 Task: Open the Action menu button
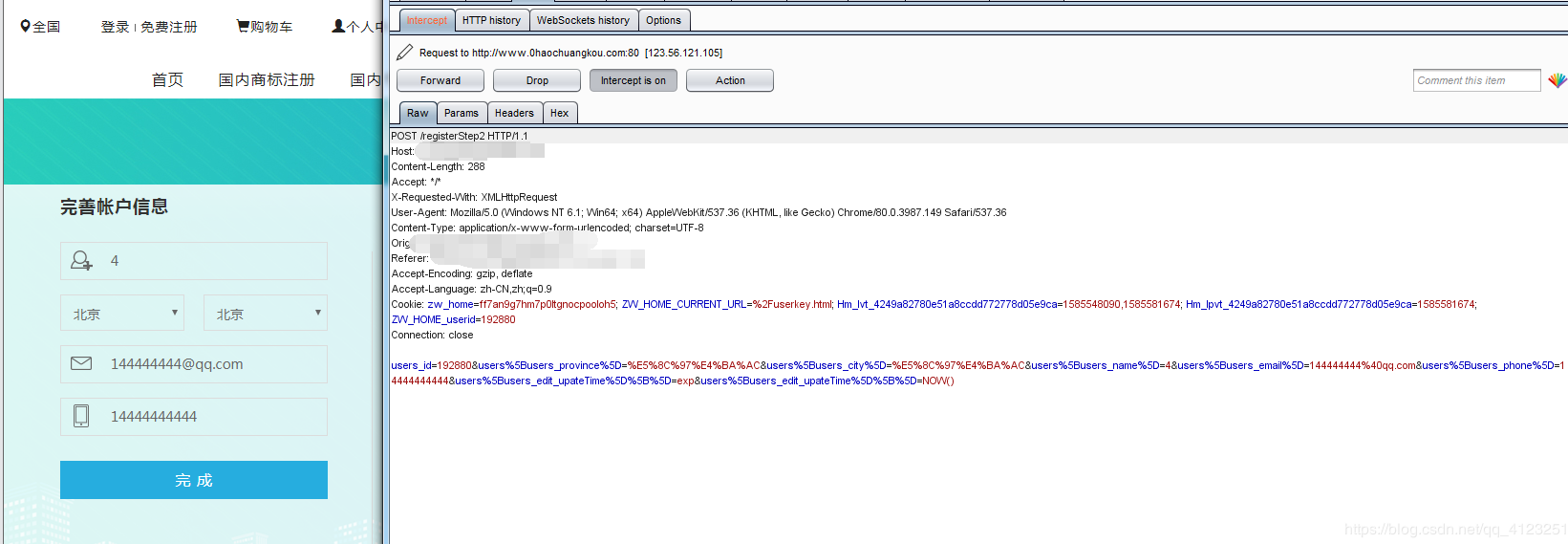pyautogui.click(x=730, y=80)
